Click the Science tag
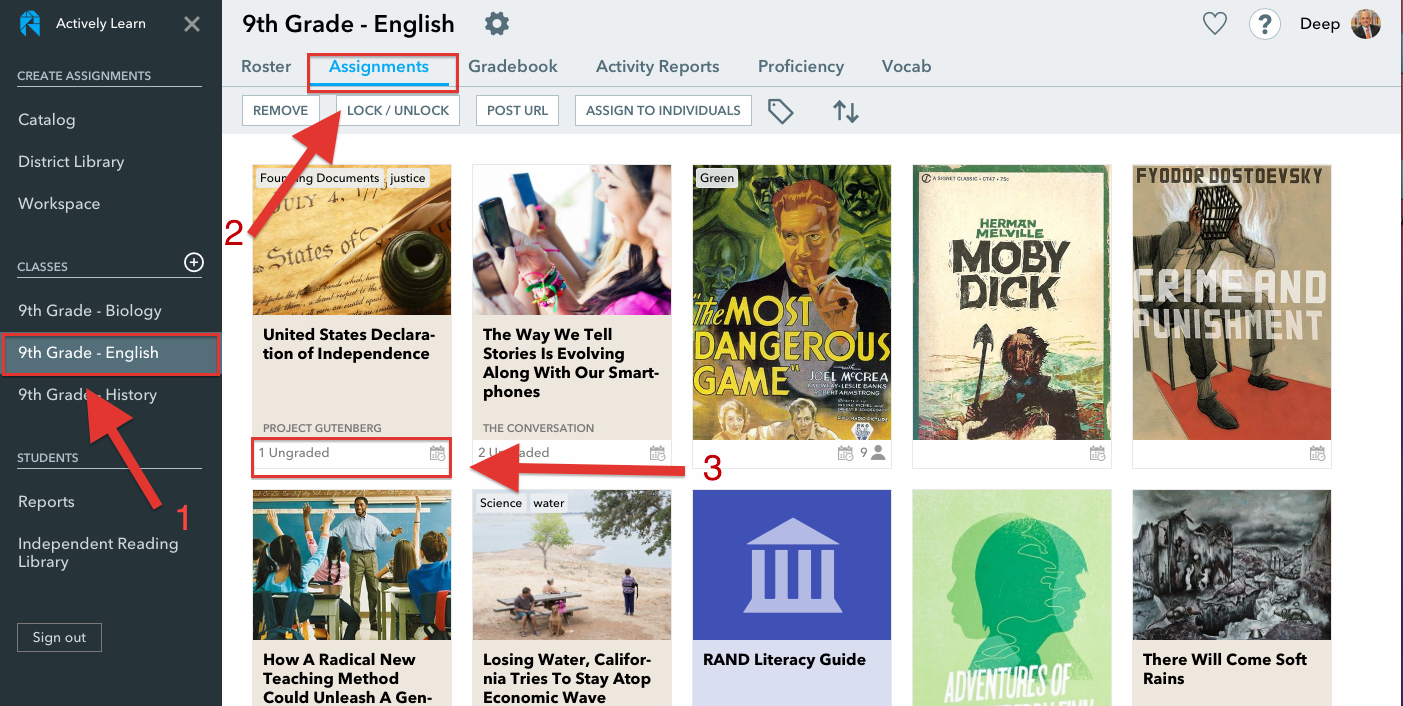The height and width of the screenshot is (706, 1403). (x=501, y=503)
